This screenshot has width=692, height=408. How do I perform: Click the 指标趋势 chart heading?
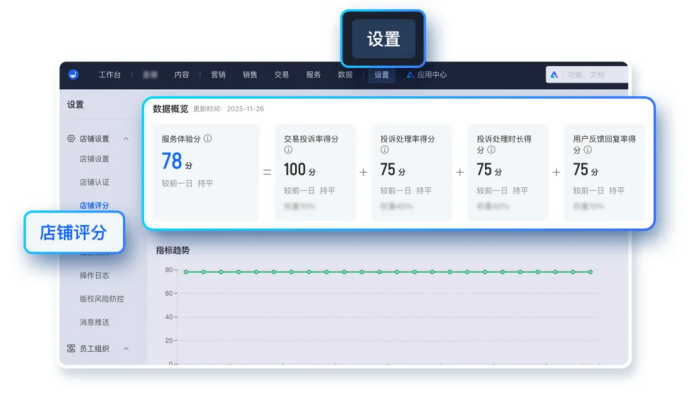coord(173,250)
